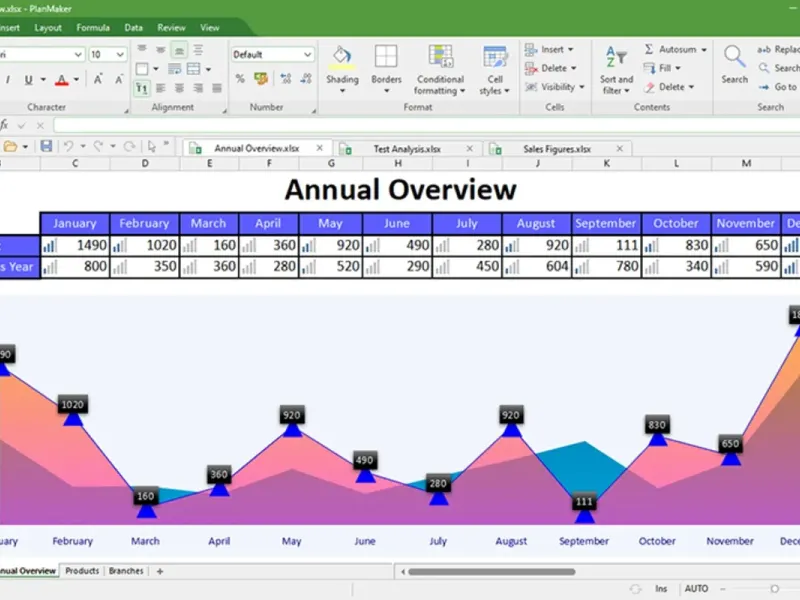800x600 pixels.
Task: Click Delete in the Contents group
Action: tap(669, 87)
